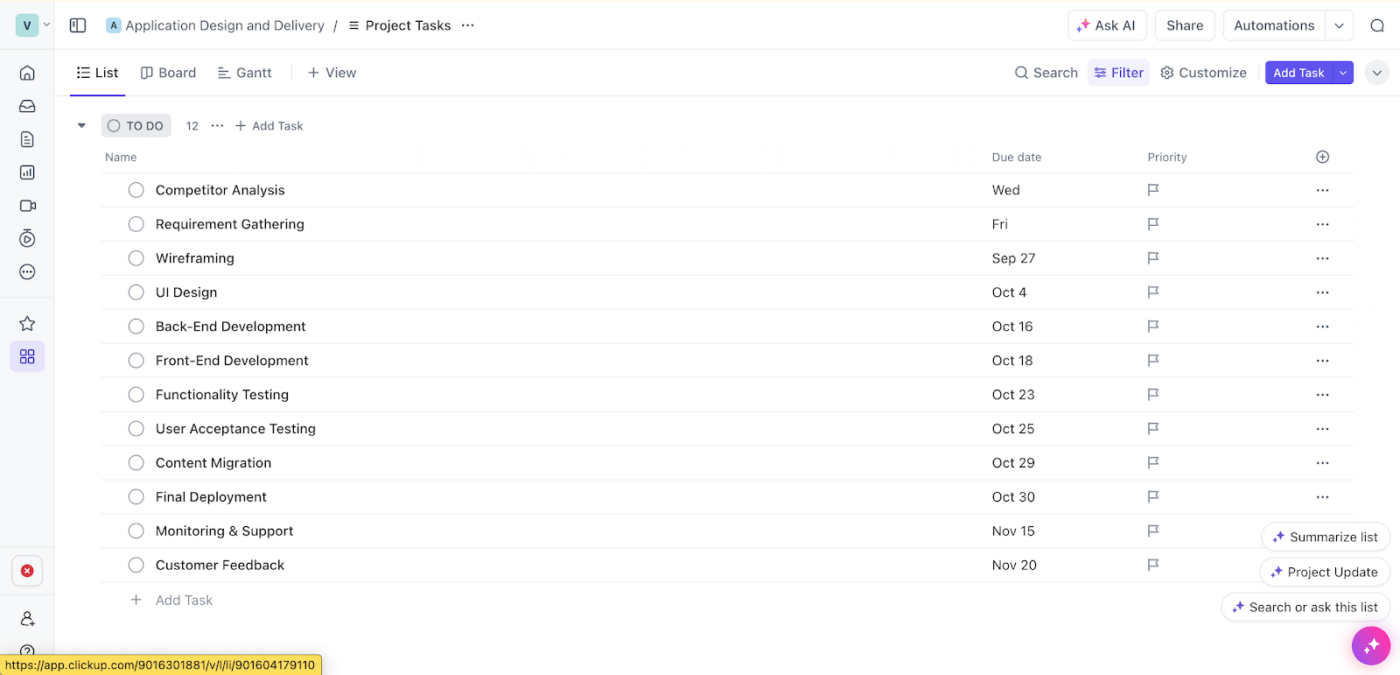Open the Automations dropdown chevron
Image resolution: width=1400 pixels, height=675 pixels.
coord(1339,26)
